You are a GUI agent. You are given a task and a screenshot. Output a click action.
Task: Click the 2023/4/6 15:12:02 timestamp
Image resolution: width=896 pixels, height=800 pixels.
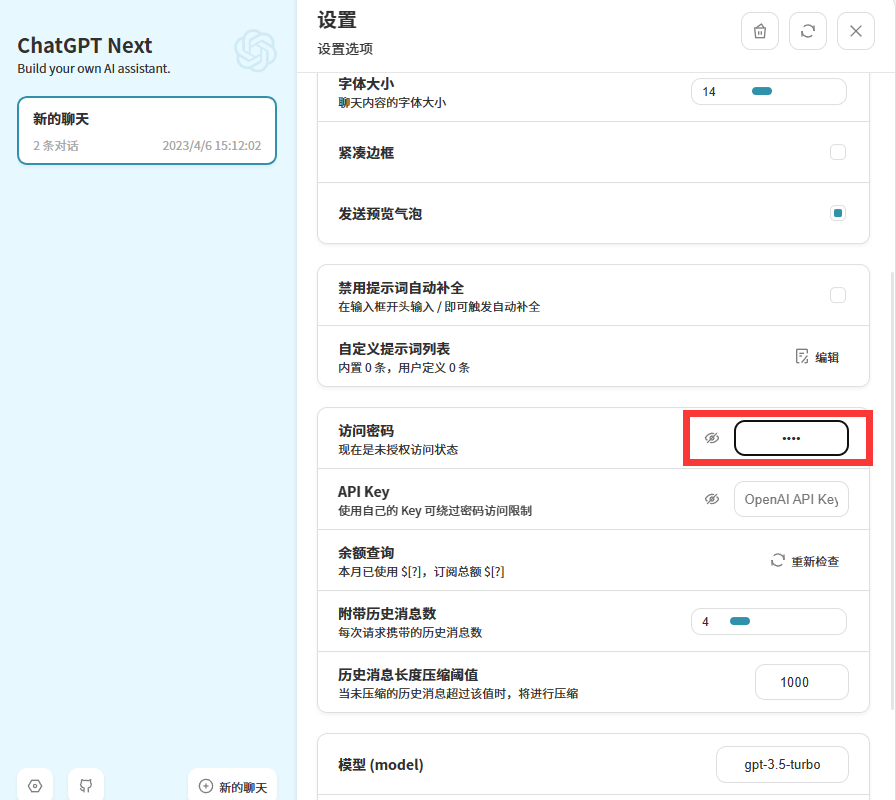(211, 146)
